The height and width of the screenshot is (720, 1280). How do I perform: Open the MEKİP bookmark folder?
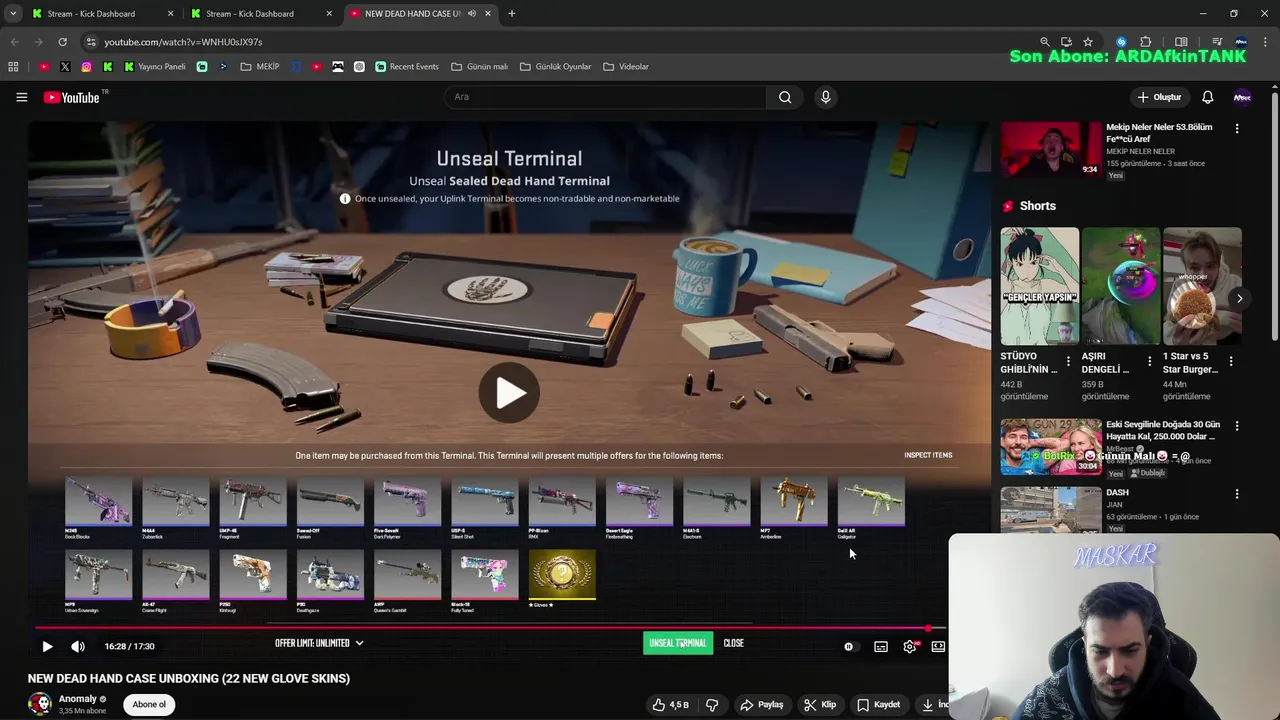click(x=259, y=67)
